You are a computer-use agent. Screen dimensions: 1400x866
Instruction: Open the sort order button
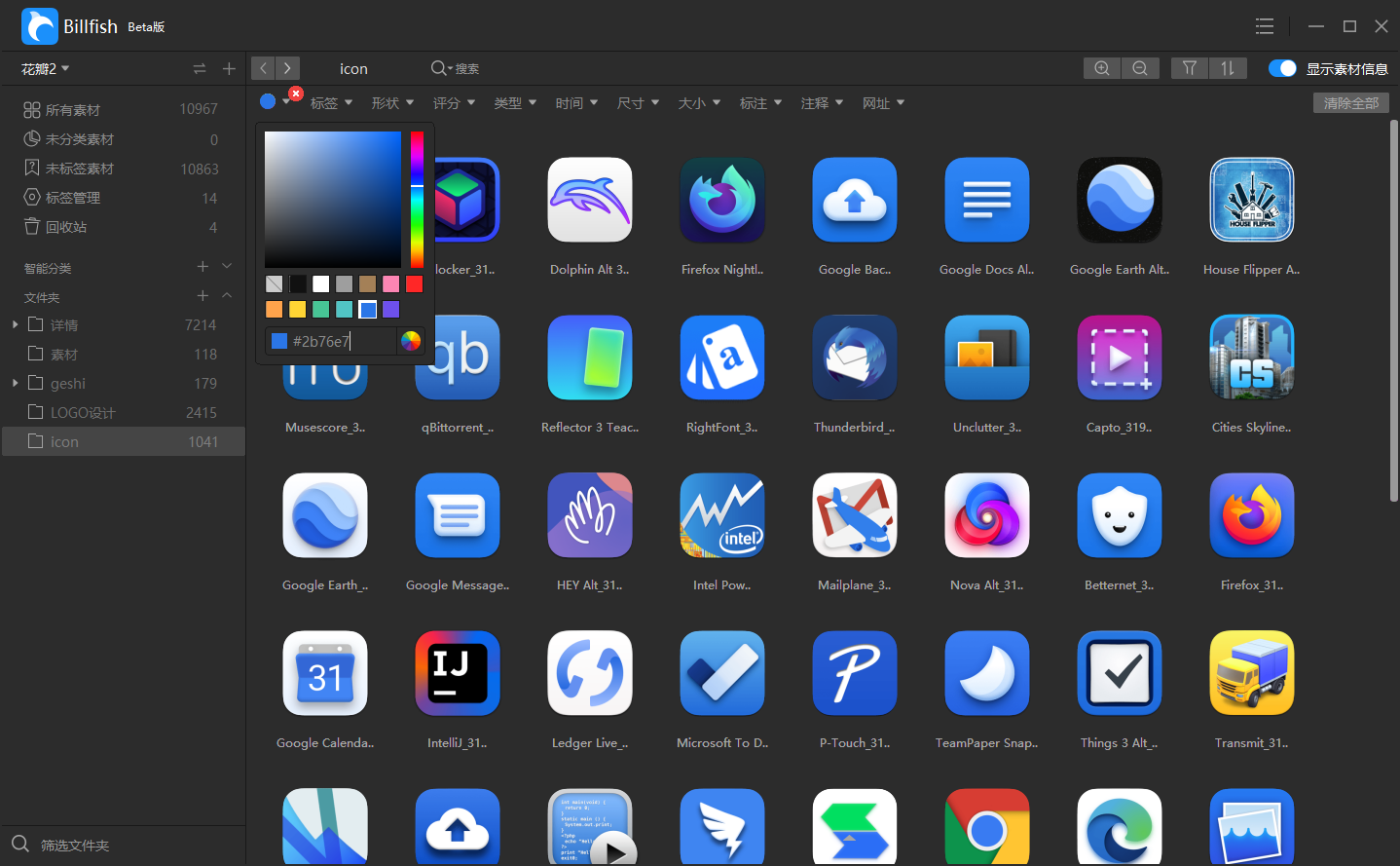tap(1228, 68)
